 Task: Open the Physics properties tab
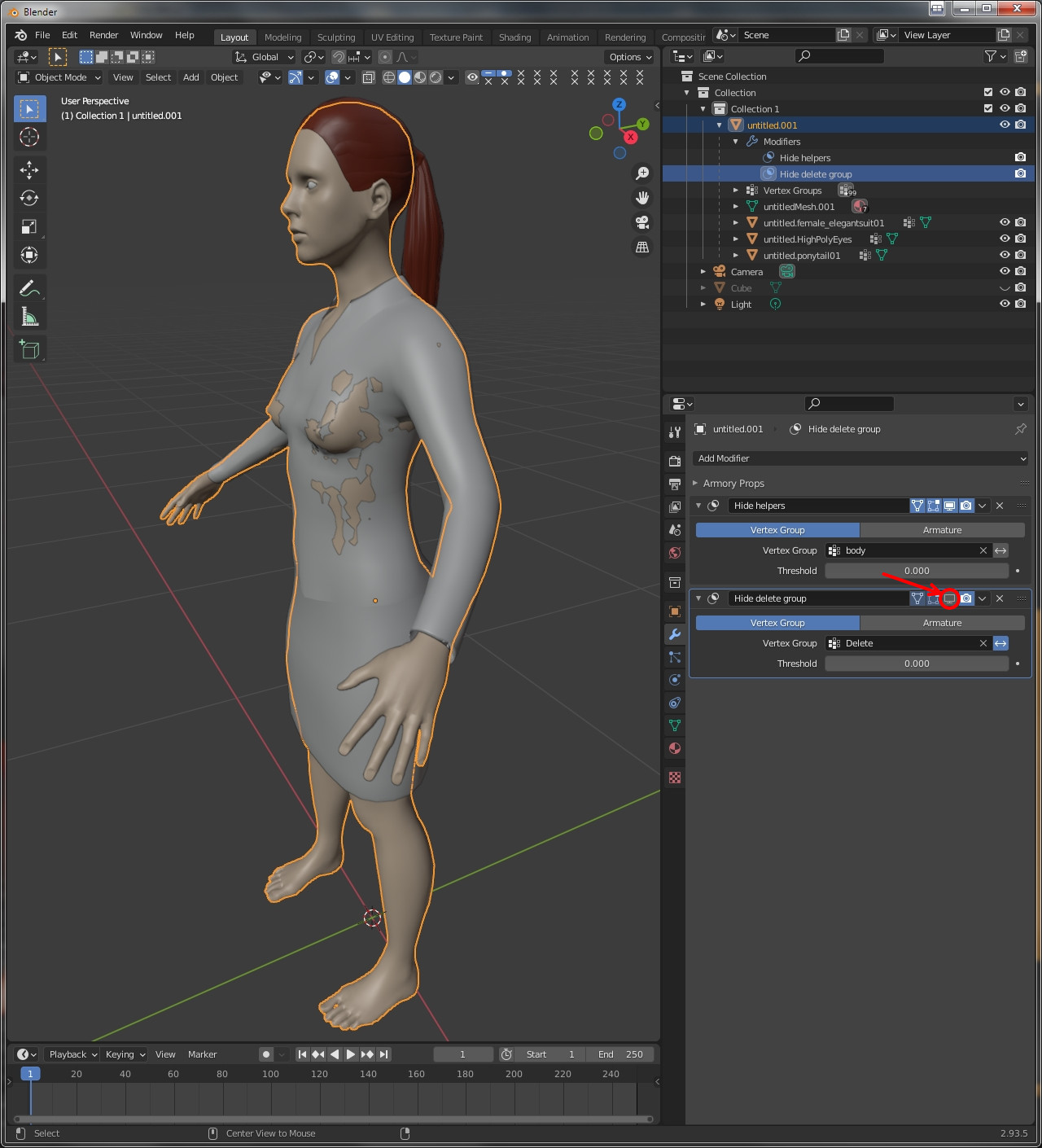(x=675, y=680)
